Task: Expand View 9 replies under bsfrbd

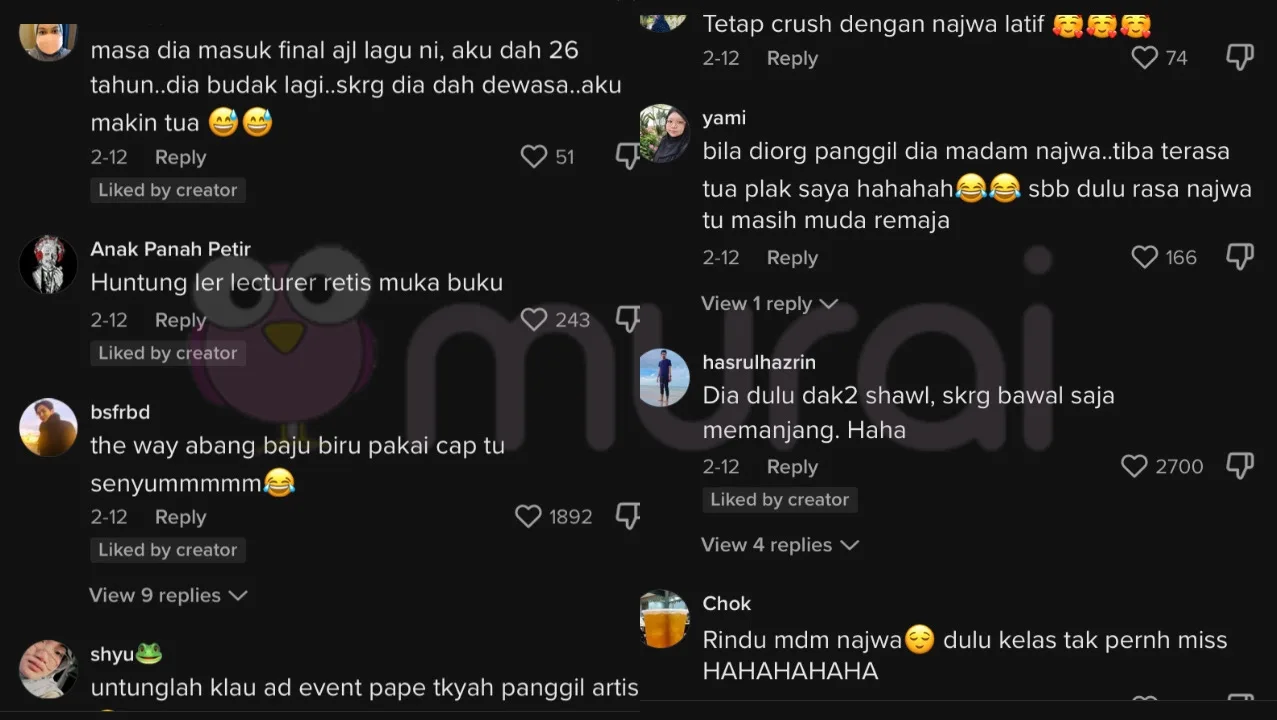Action: (x=168, y=595)
